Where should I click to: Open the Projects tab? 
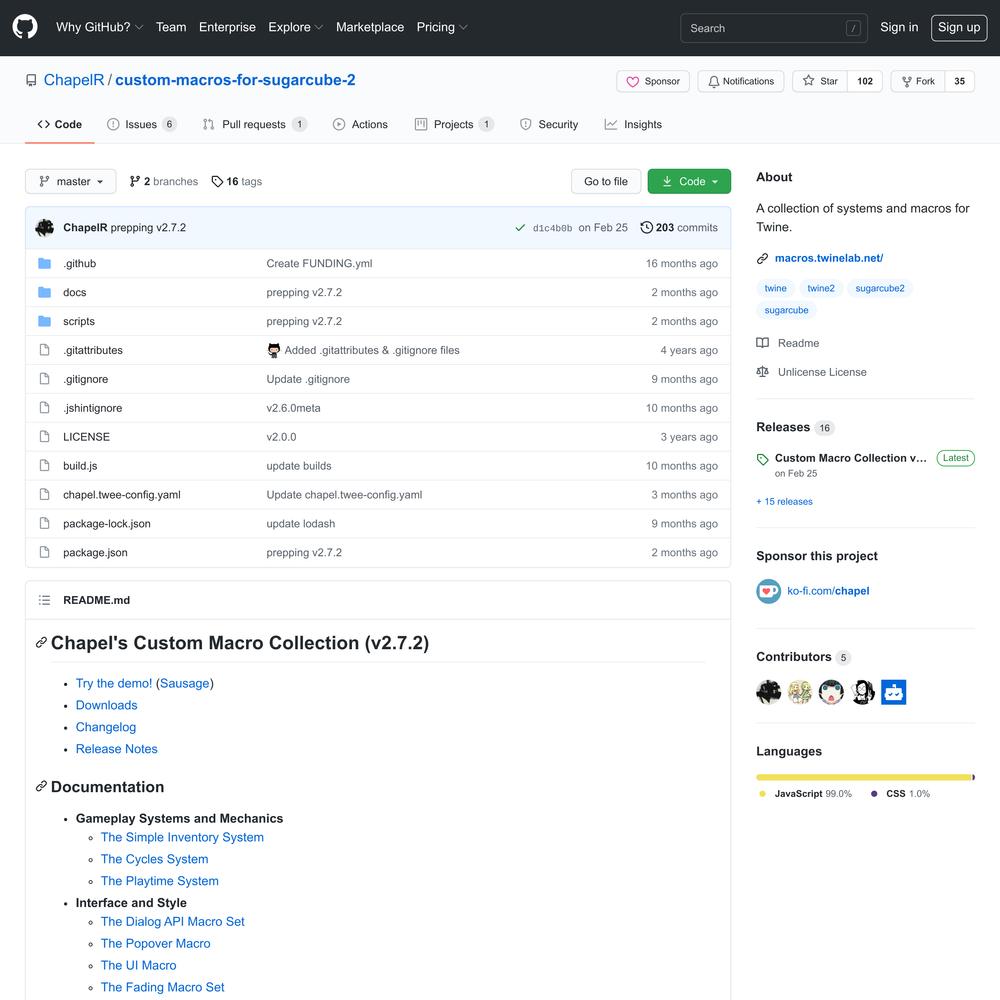click(453, 124)
